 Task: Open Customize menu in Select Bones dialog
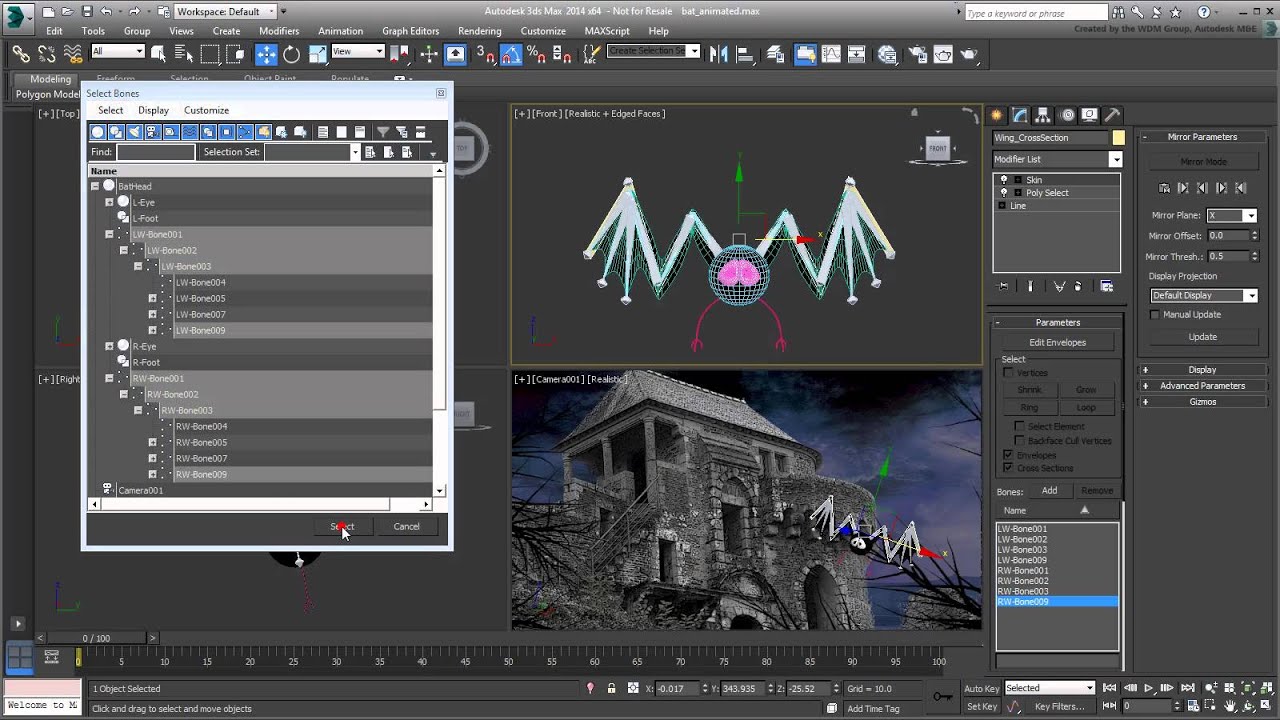(x=206, y=110)
